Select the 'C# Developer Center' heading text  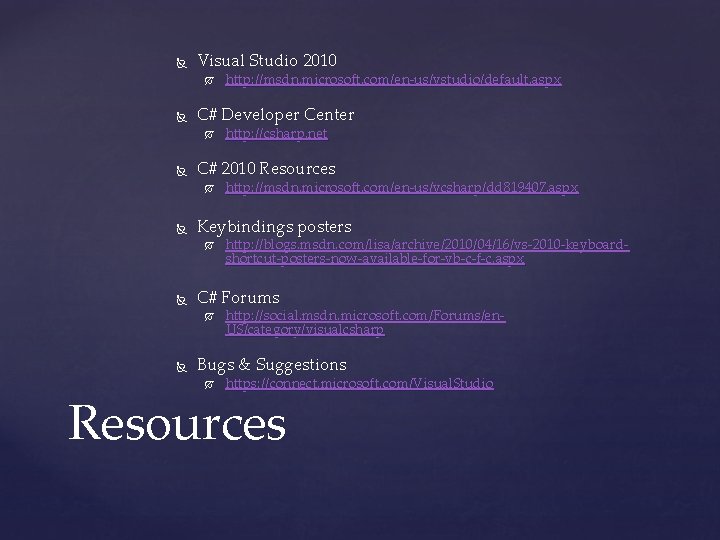tap(276, 115)
